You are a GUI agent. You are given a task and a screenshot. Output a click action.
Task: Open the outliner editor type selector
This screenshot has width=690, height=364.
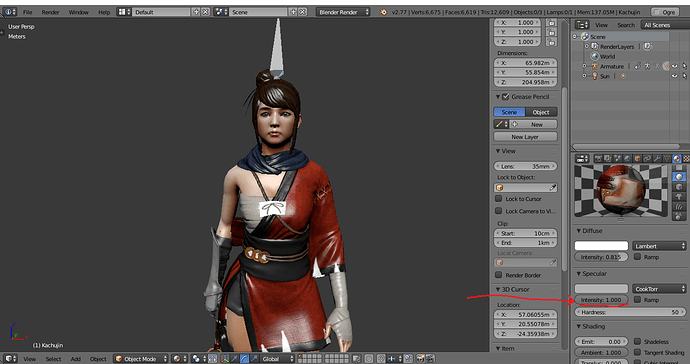(x=582, y=25)
